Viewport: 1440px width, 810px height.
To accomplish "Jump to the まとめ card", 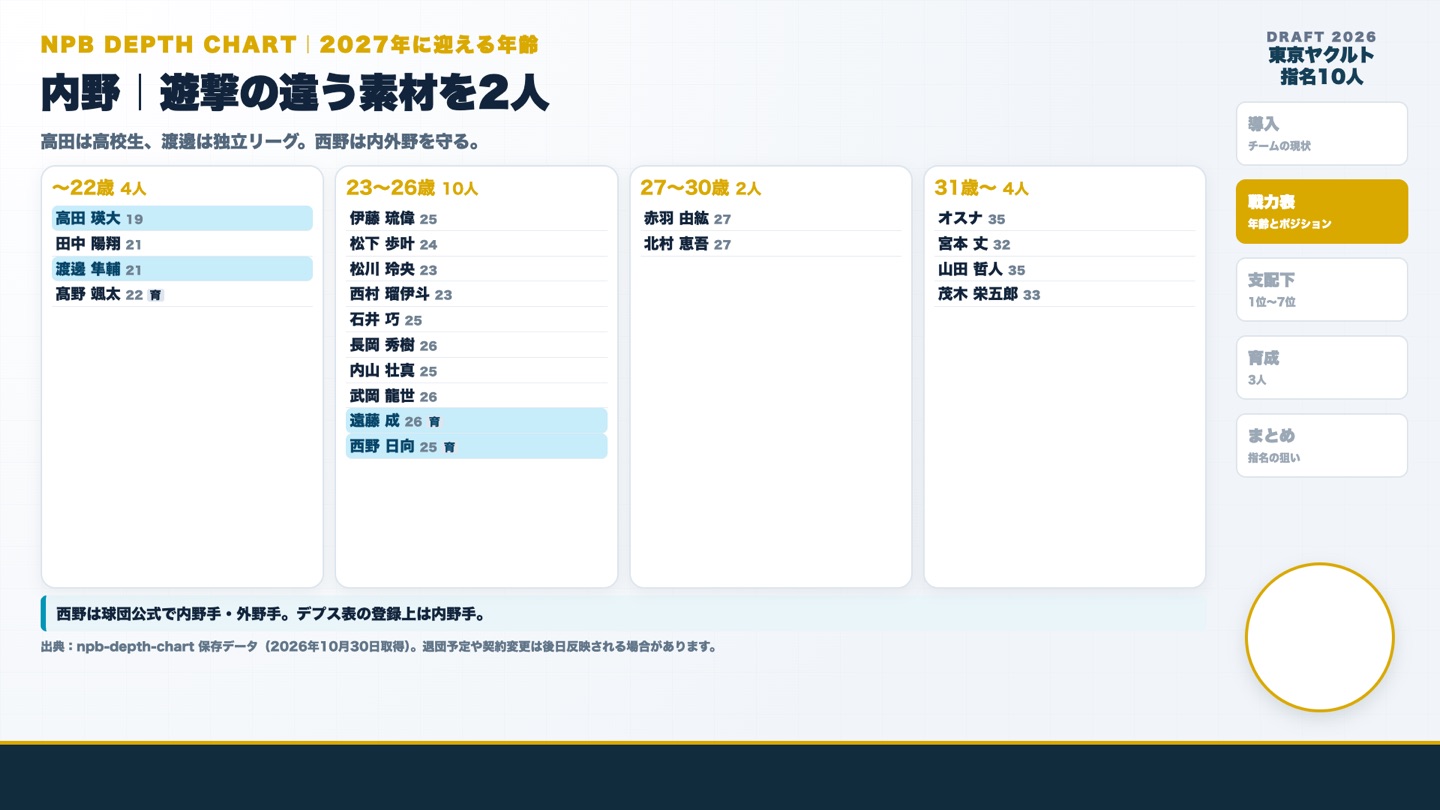I will 1321,445.
